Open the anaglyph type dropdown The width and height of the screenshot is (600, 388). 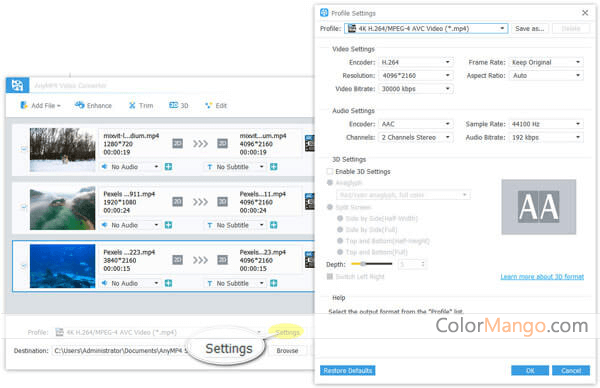[403, 195]
